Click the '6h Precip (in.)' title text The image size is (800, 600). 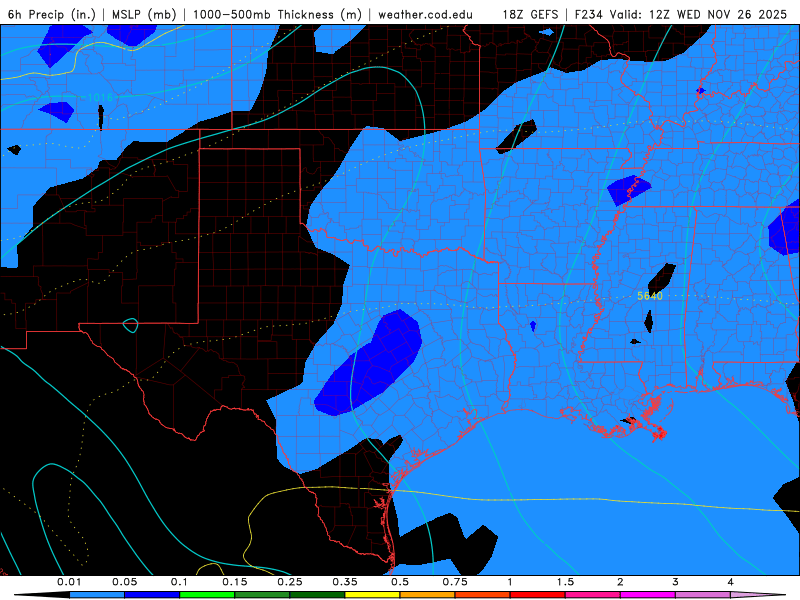(x=52, y=14)
